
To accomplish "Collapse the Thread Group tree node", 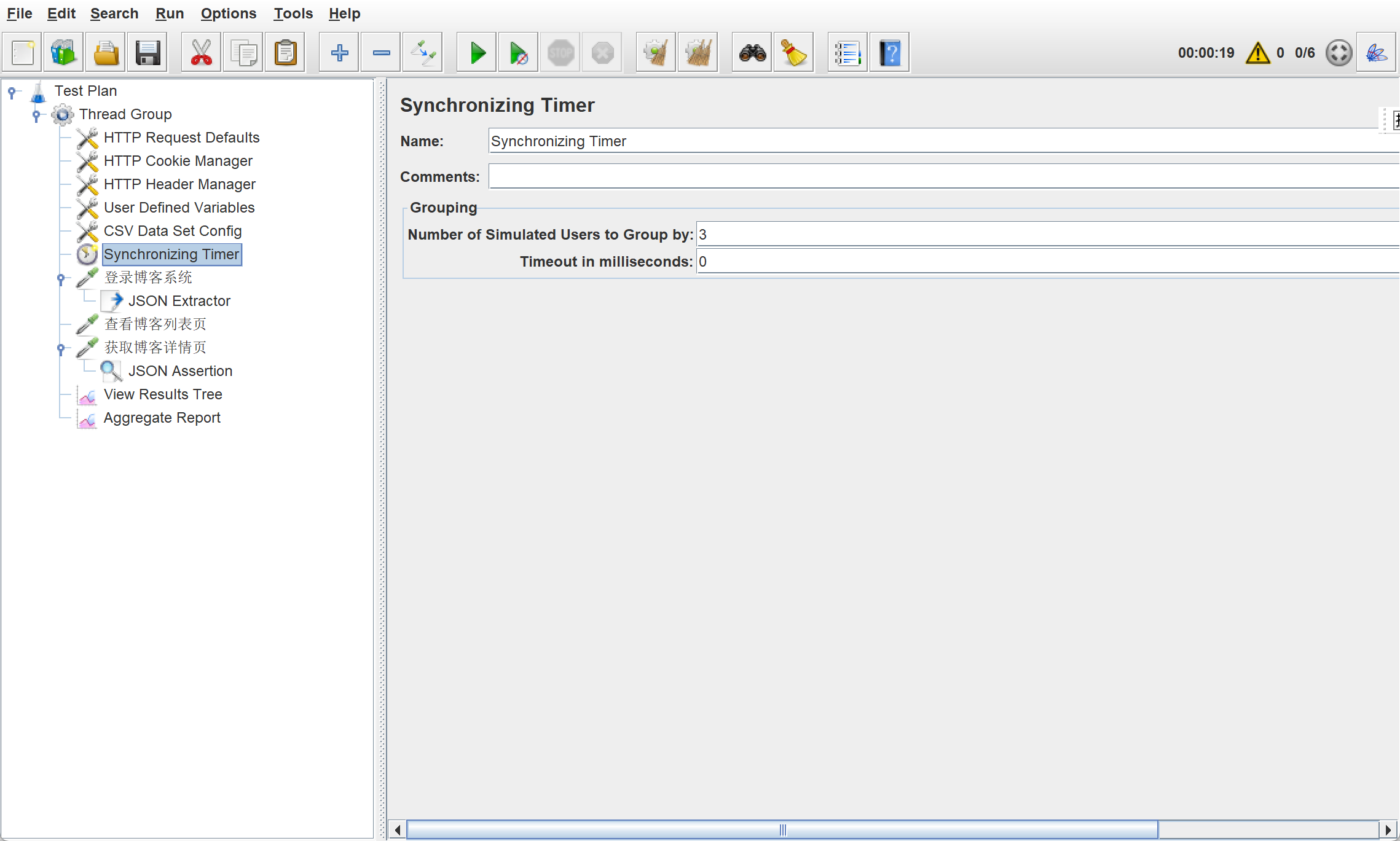I will tap(36, 115).
